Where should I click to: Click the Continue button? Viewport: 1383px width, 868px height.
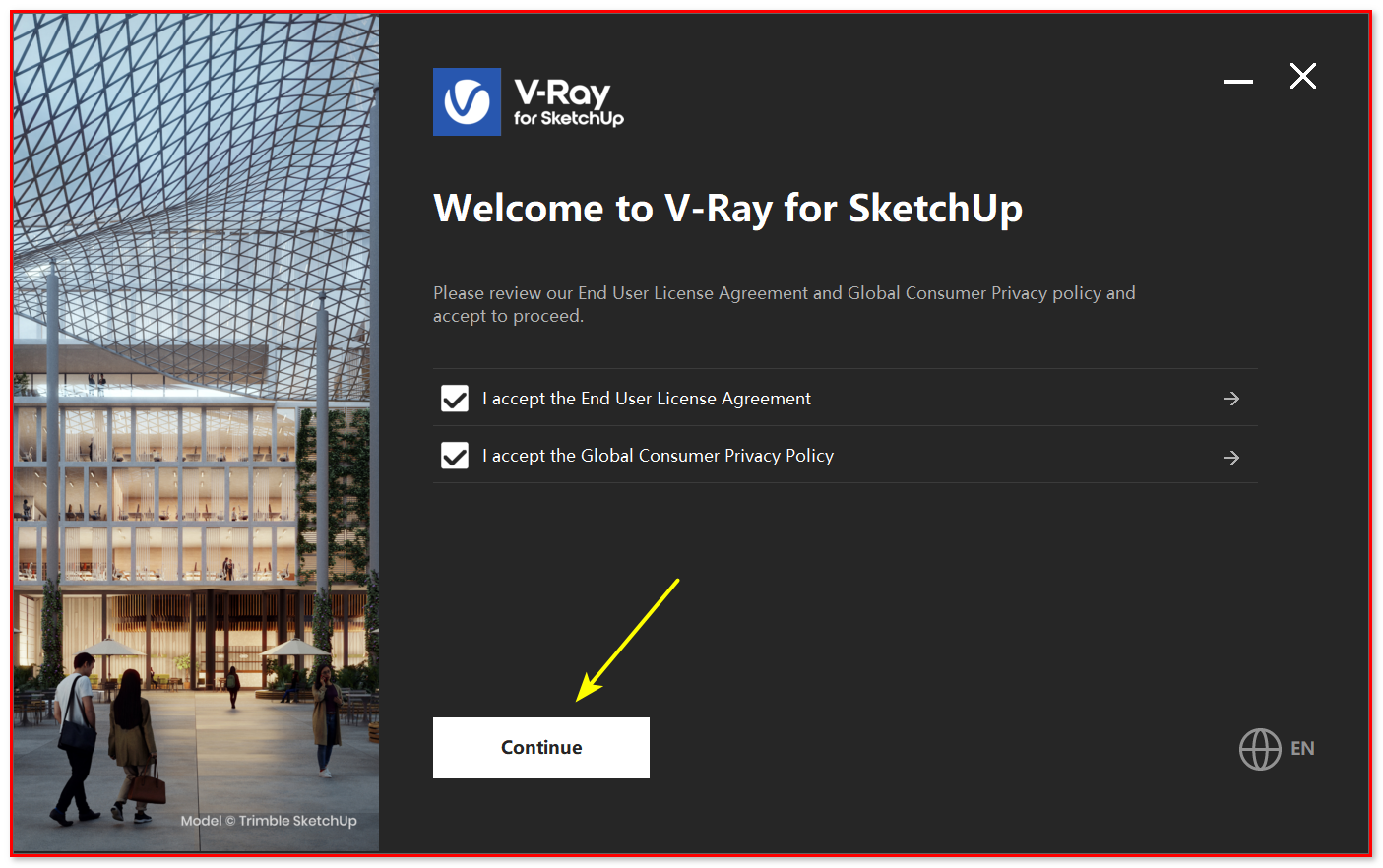click(x=541, y=748)
